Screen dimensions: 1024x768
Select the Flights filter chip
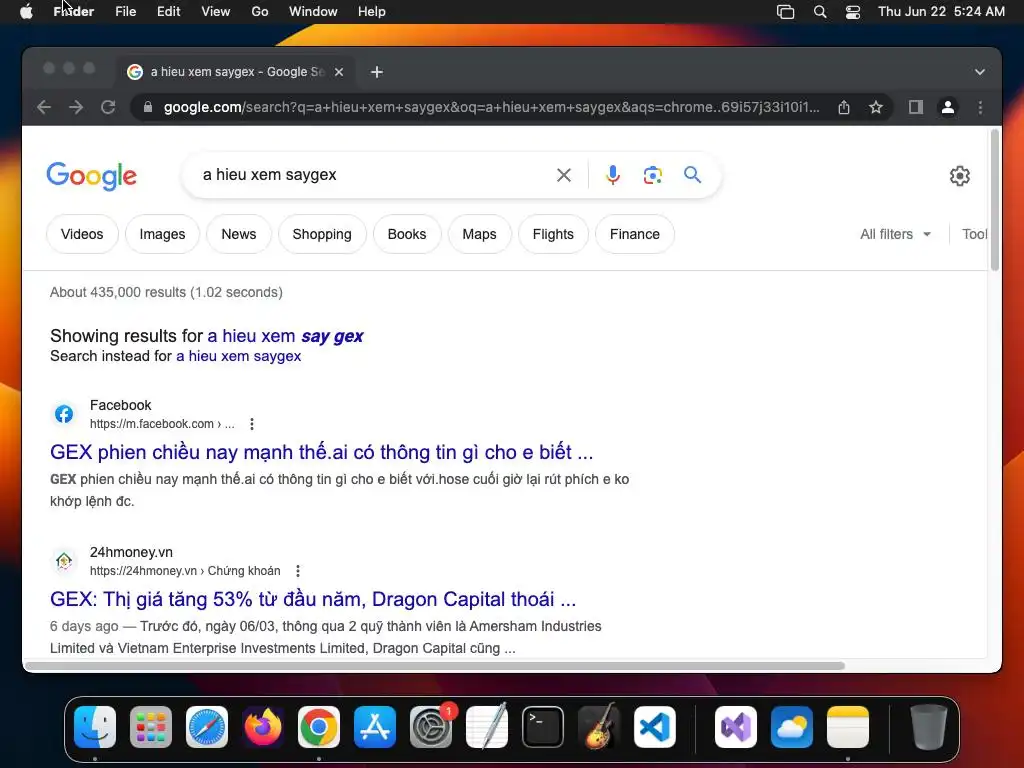[x=553, y=234]
